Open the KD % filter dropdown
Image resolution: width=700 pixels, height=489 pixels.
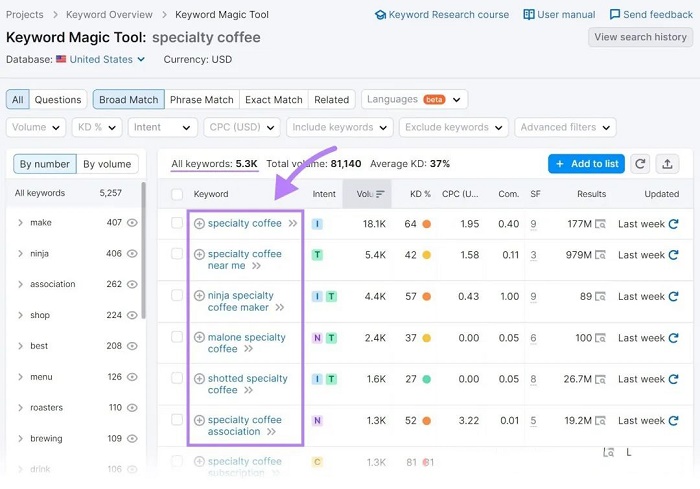click(x=97, y=127)
